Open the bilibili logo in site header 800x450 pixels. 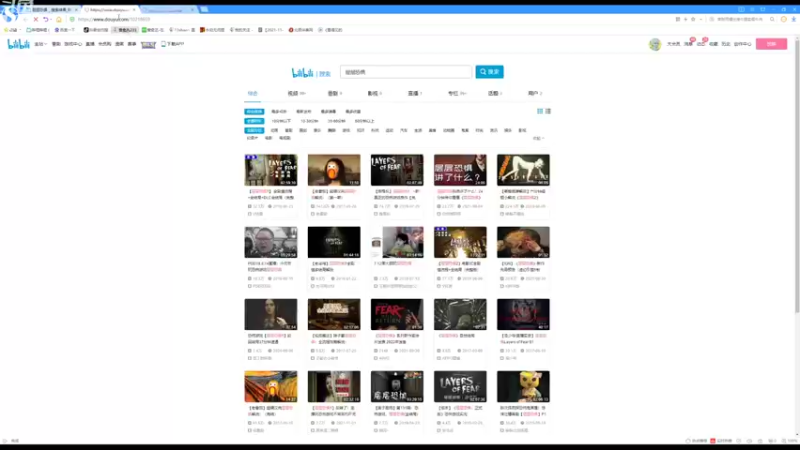pyautogui.click(x=18, y=44)
